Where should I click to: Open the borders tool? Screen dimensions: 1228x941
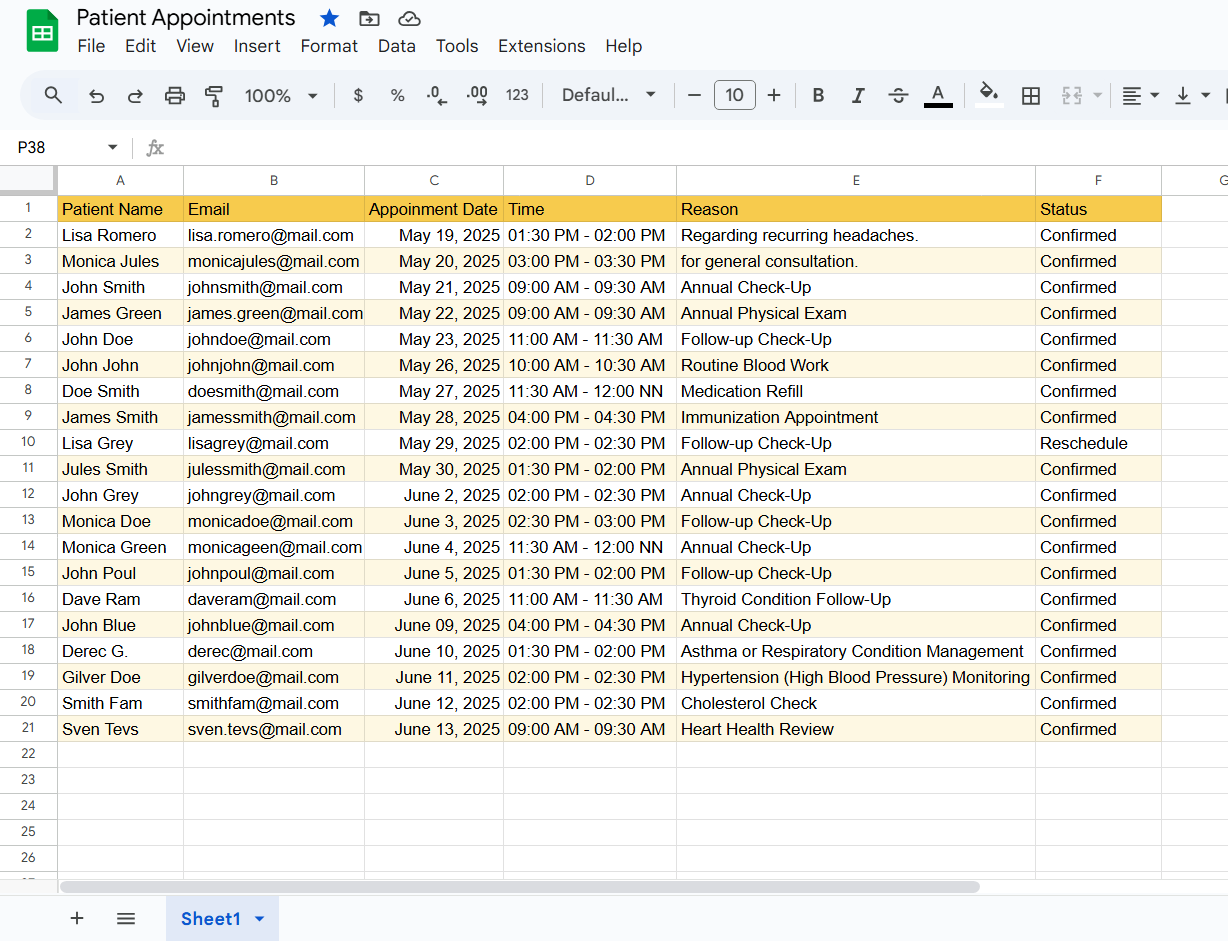click(1031, 96)
